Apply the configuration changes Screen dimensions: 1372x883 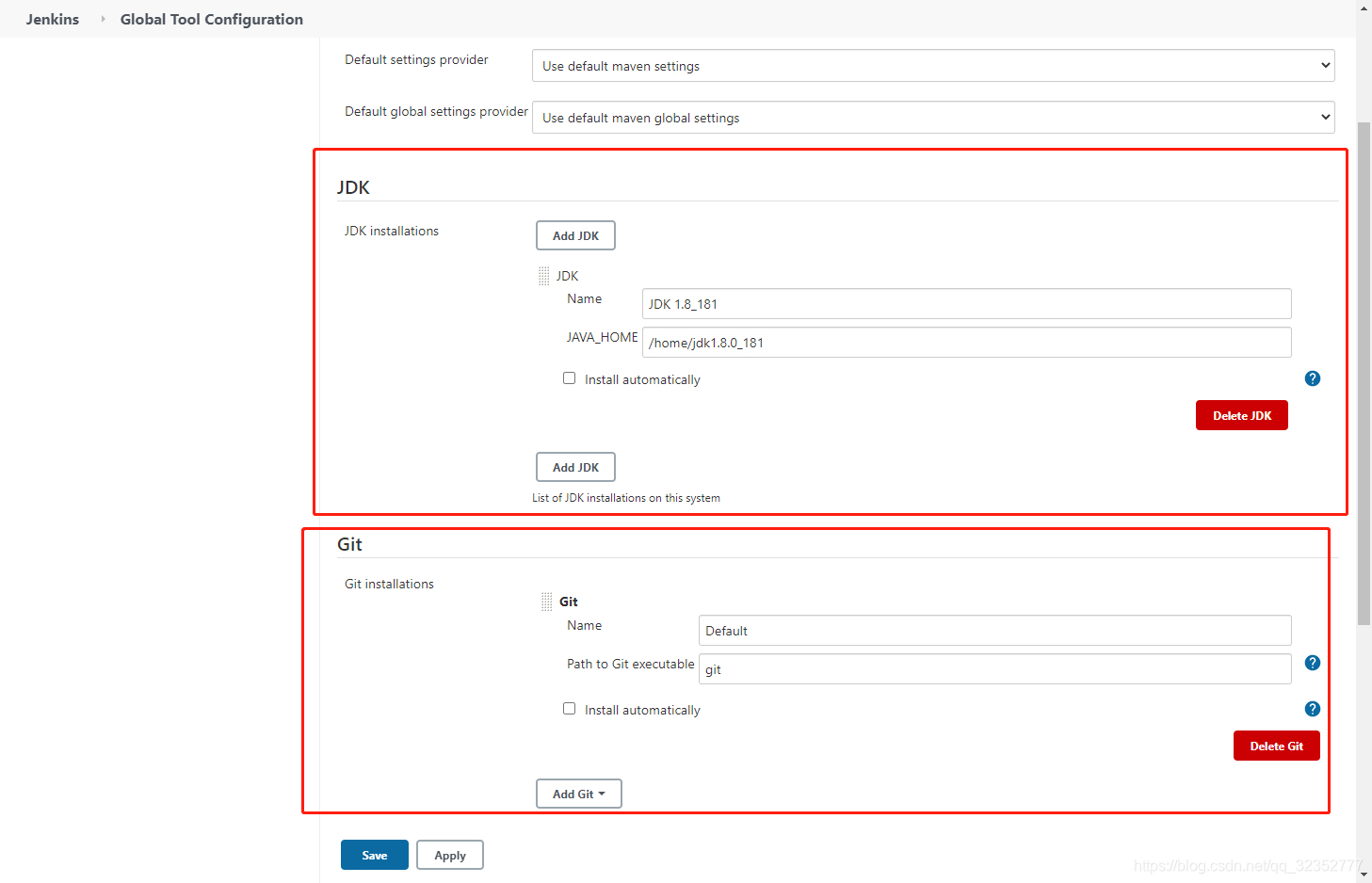click(x=450, y=855)
